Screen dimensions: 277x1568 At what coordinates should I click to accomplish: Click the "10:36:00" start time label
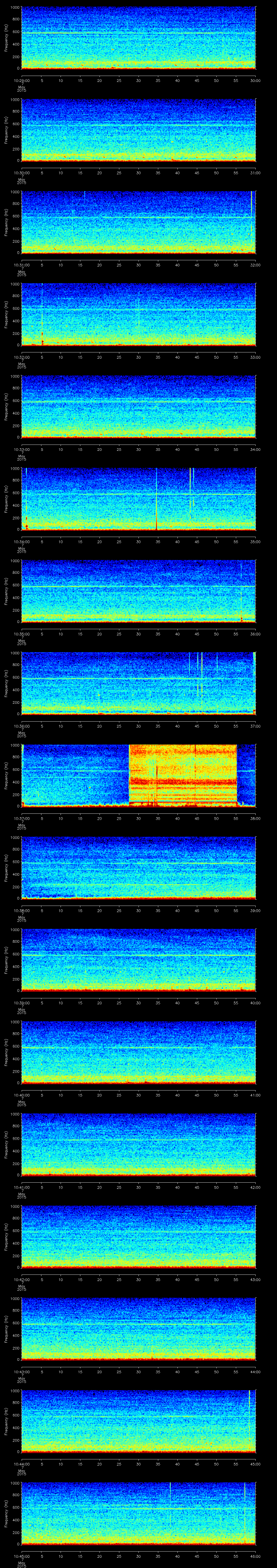[x=21, y=726]
